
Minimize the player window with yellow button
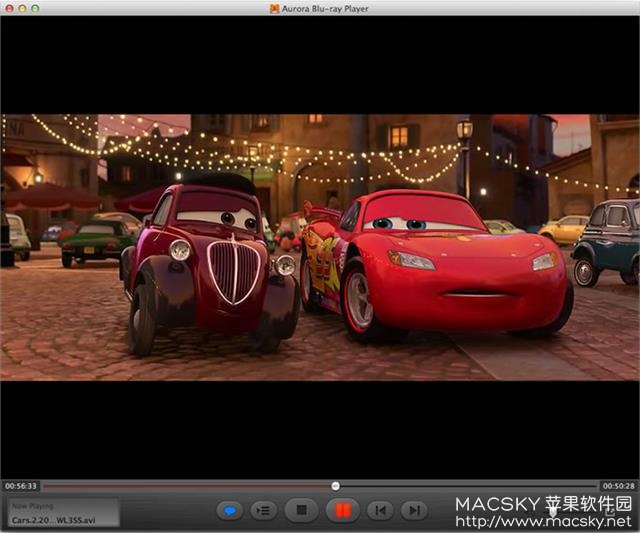[x=22, y=8]
